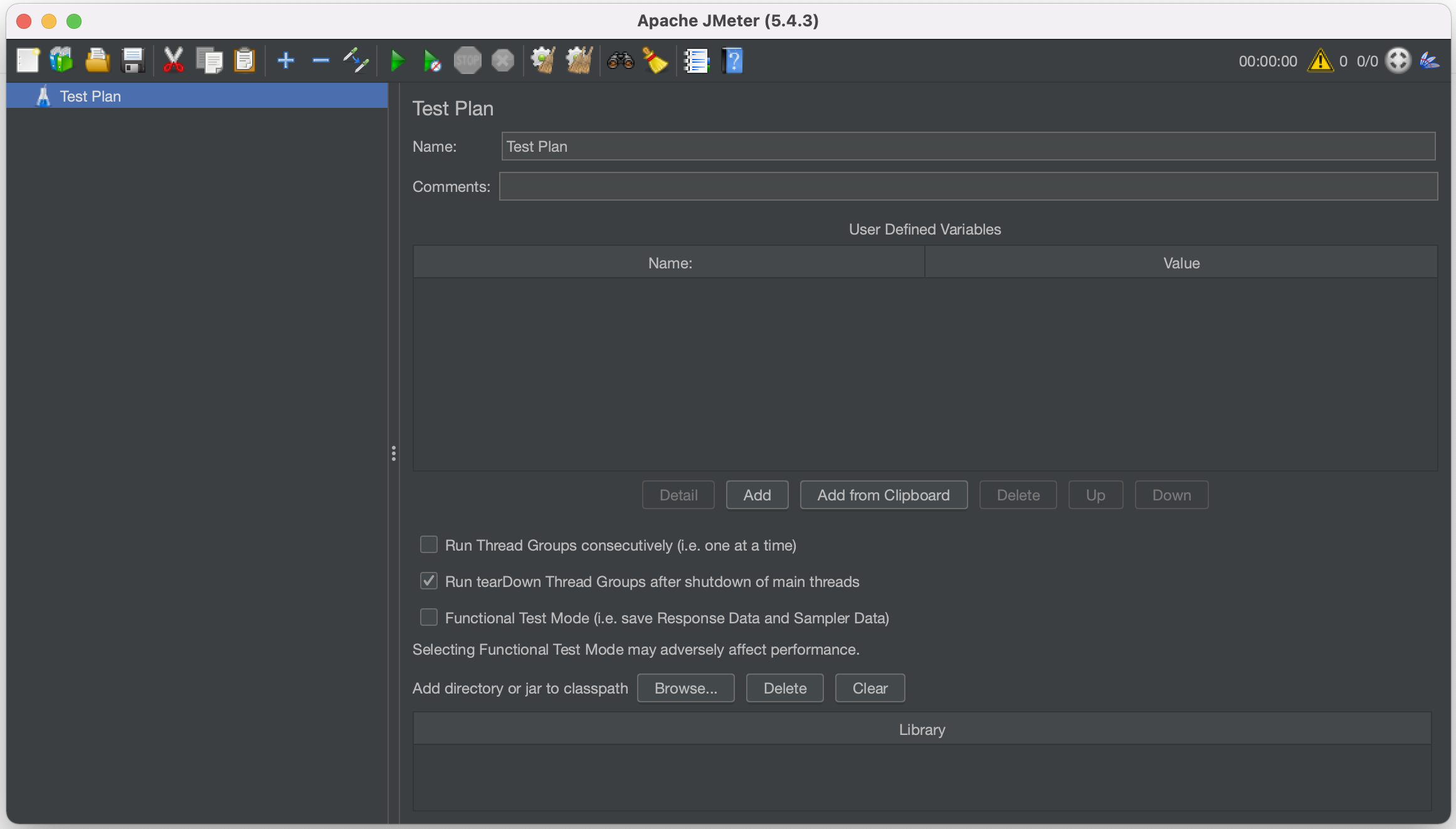Click the panel splitter handle dots
Screen dimensions: 1456x829
(394, 453)
